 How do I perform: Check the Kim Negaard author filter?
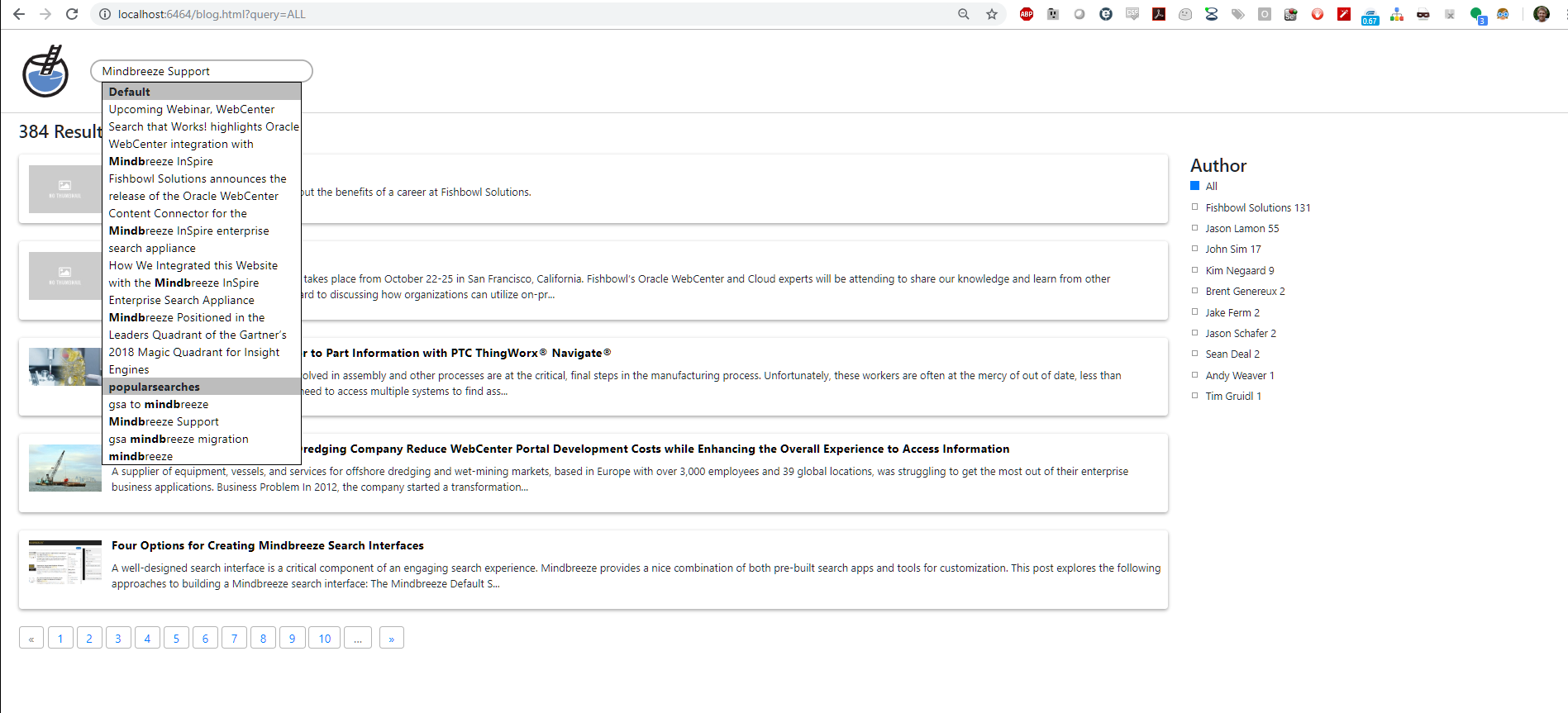click(x=1194, y=270)
